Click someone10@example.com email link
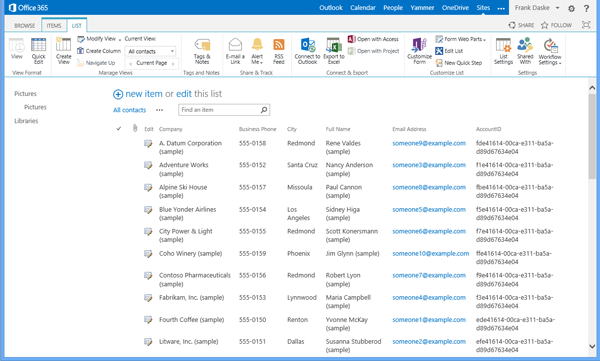The width and height of the screenshot is (600, 361). (430, 253)
